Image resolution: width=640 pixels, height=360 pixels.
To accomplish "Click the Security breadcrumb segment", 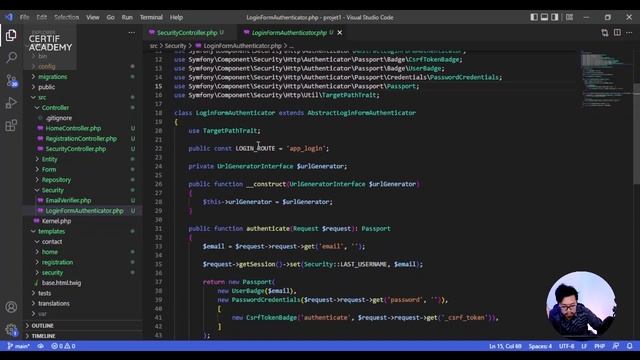I will (175, 46).
